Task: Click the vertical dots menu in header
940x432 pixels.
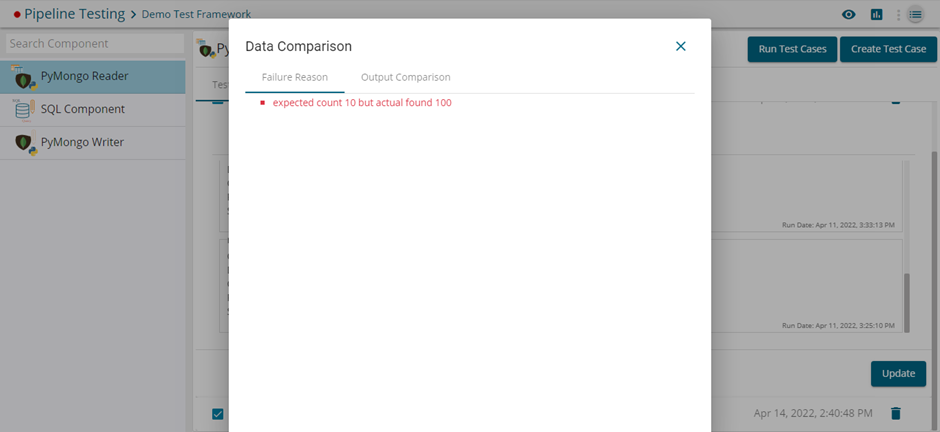Action: coord(898,14)
